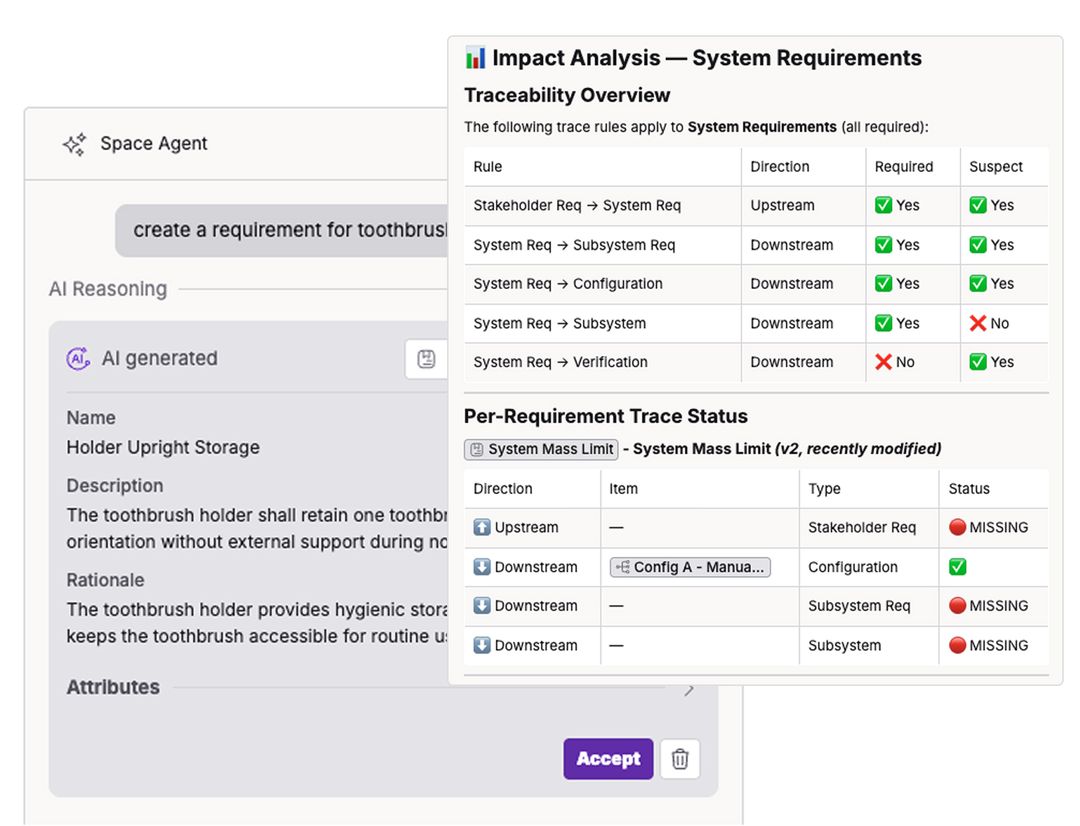Select the System Req → Subsystem Req rule

click(x=574, y=245)
